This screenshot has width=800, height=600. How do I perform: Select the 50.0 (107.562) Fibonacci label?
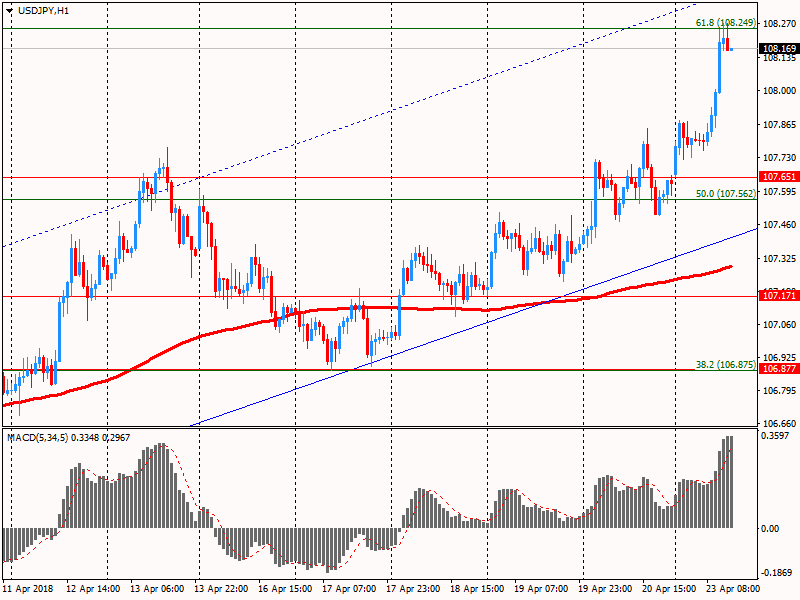point(726,194)
